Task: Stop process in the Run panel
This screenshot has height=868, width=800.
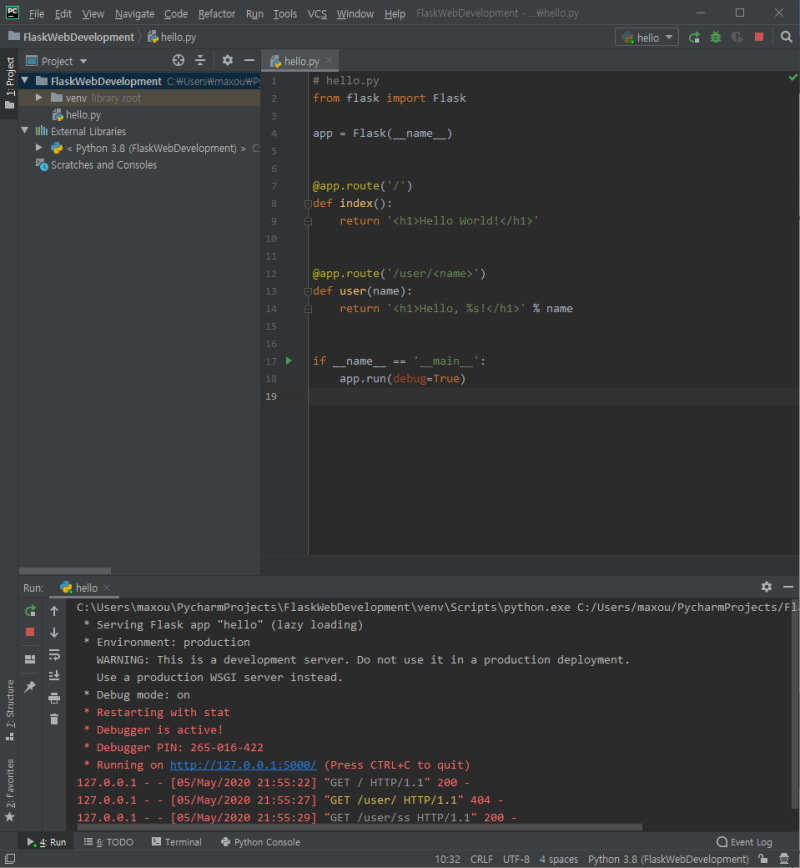Action: coord(30,632)
